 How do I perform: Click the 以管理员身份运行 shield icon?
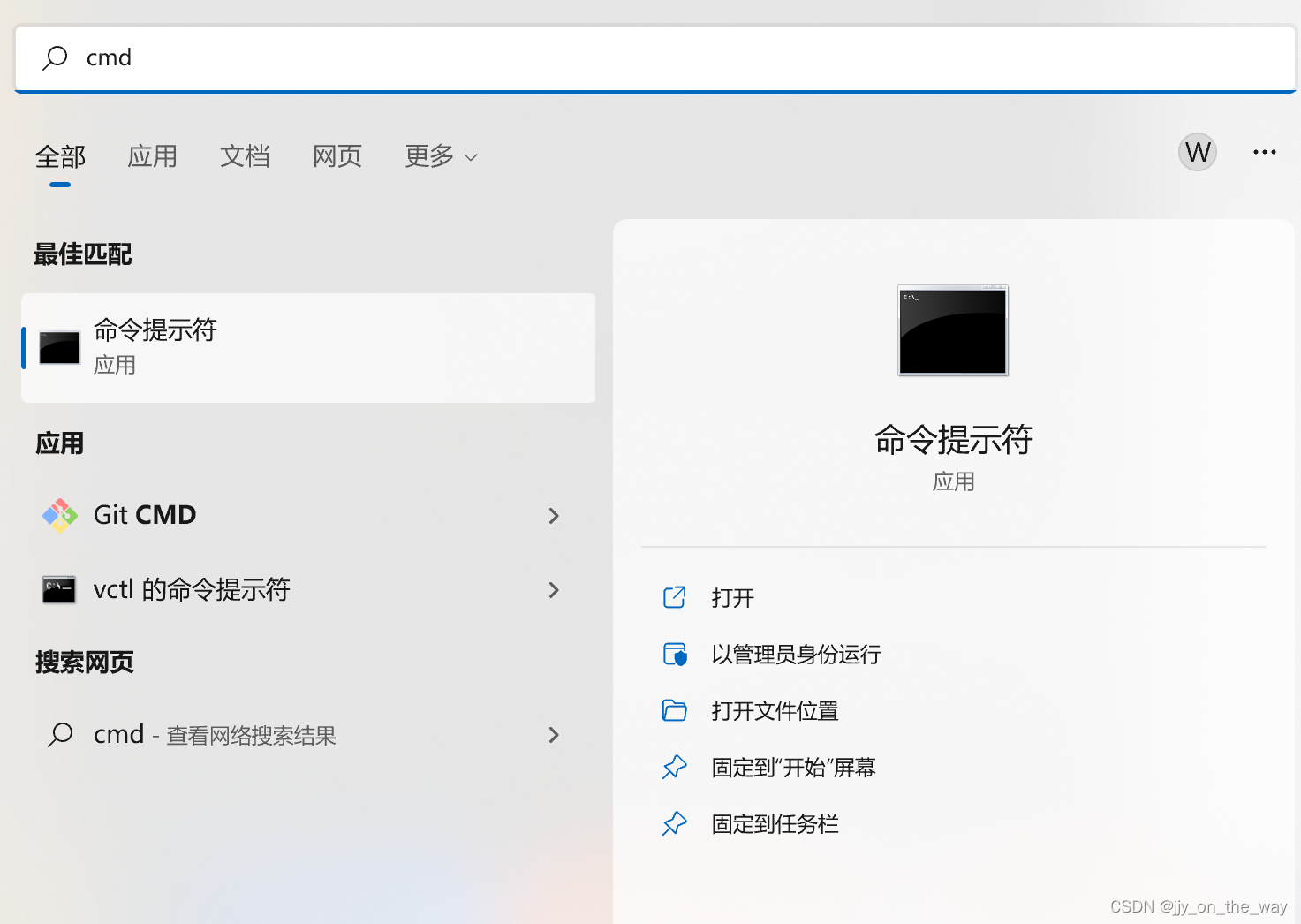point(674,654)
